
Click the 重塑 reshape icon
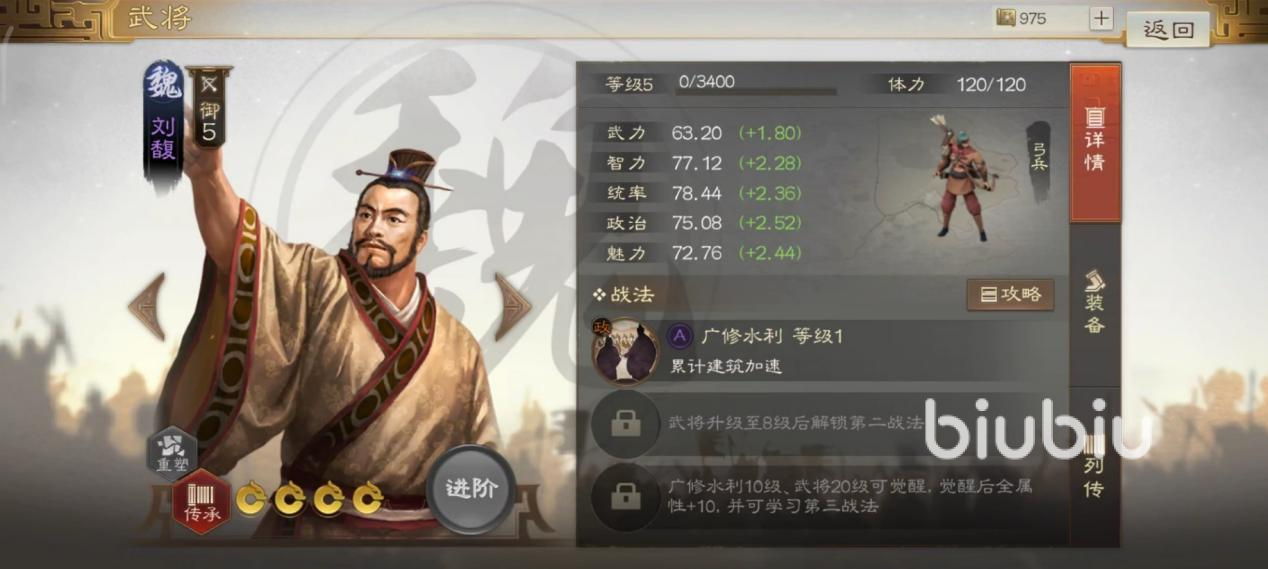[x=172, y=450]
